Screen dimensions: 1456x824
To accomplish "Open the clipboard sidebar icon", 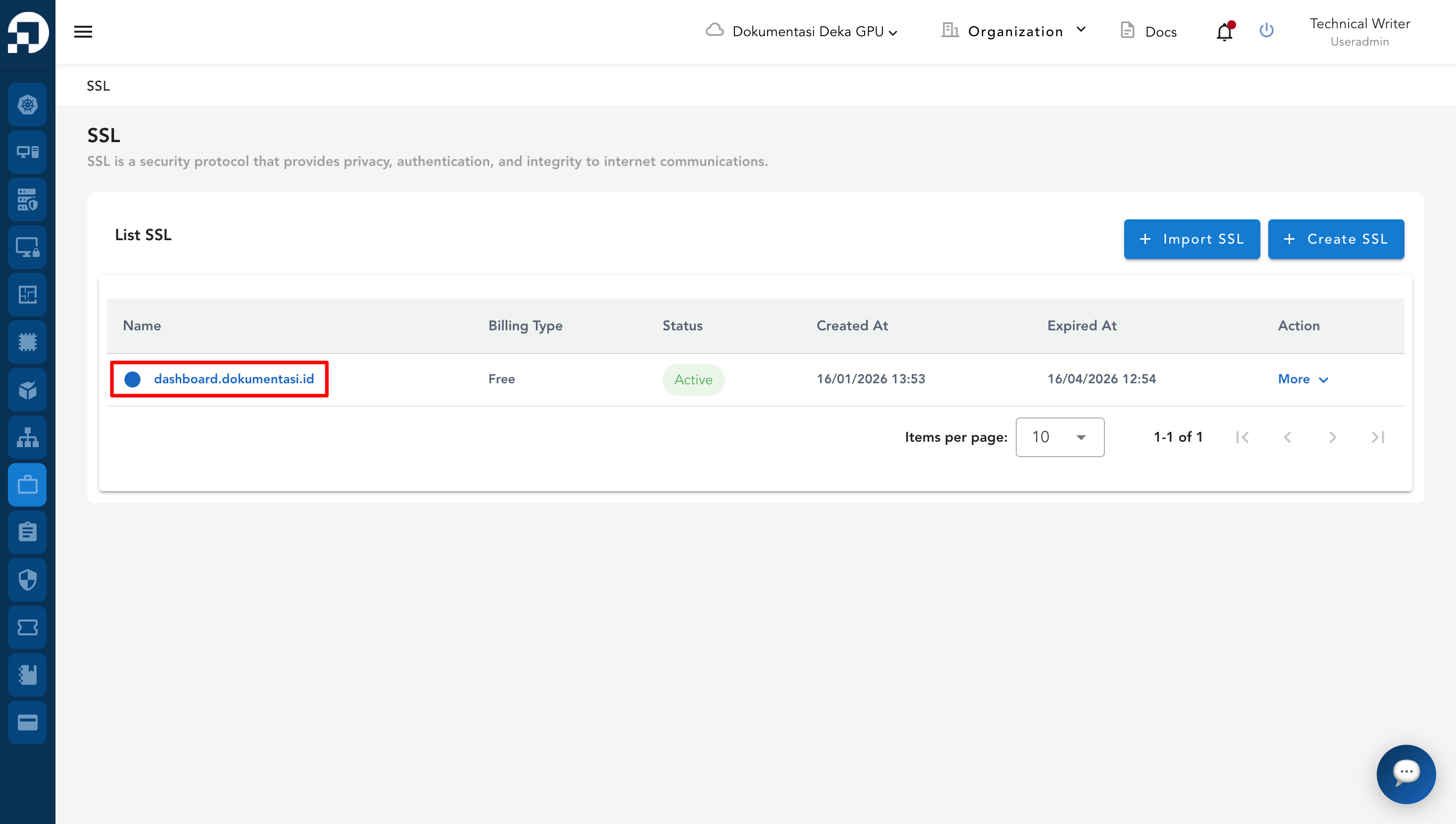I will [27, 532].
